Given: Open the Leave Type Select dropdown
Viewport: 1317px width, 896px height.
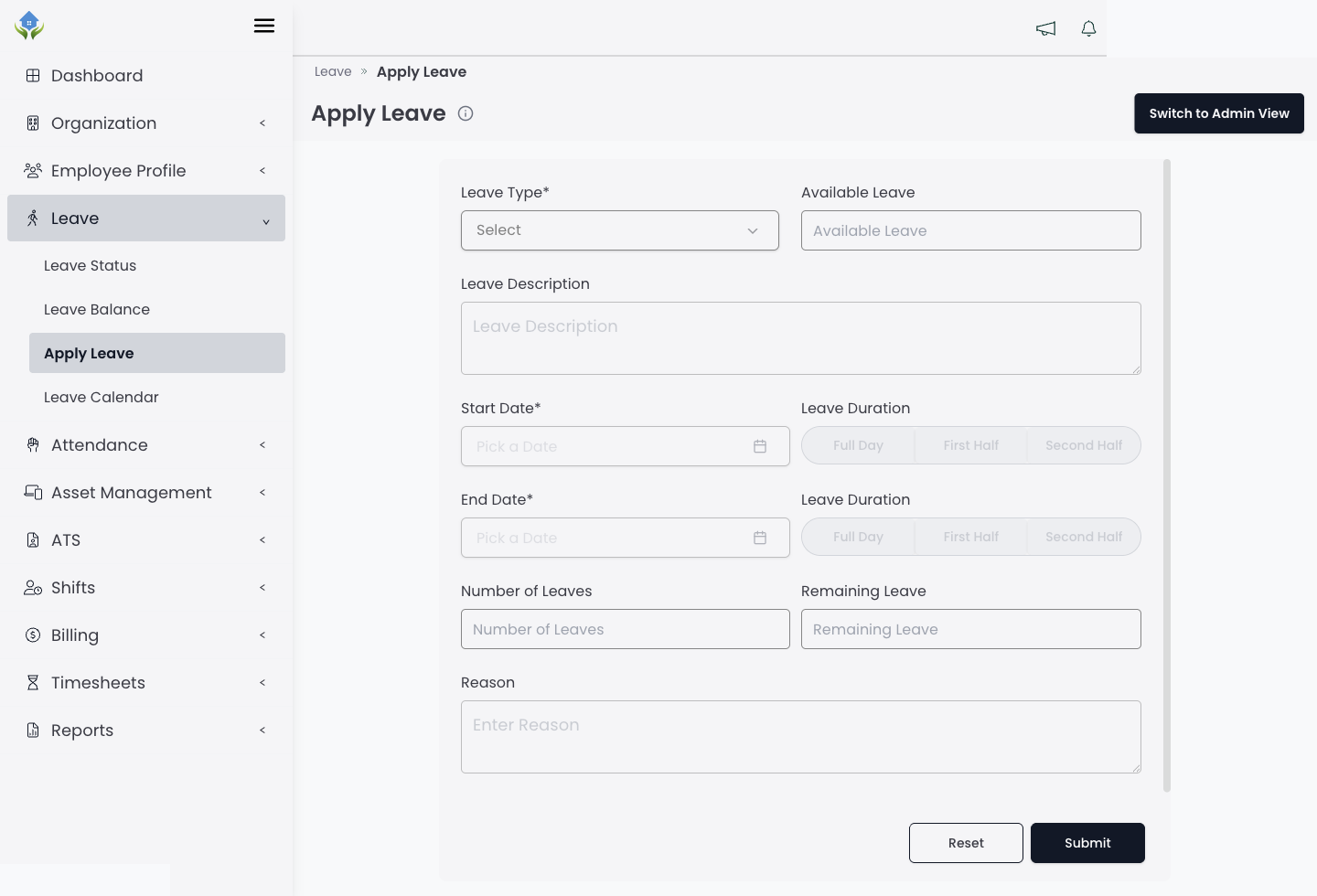Looking at the screenshot, I should [x=620, y=230].
